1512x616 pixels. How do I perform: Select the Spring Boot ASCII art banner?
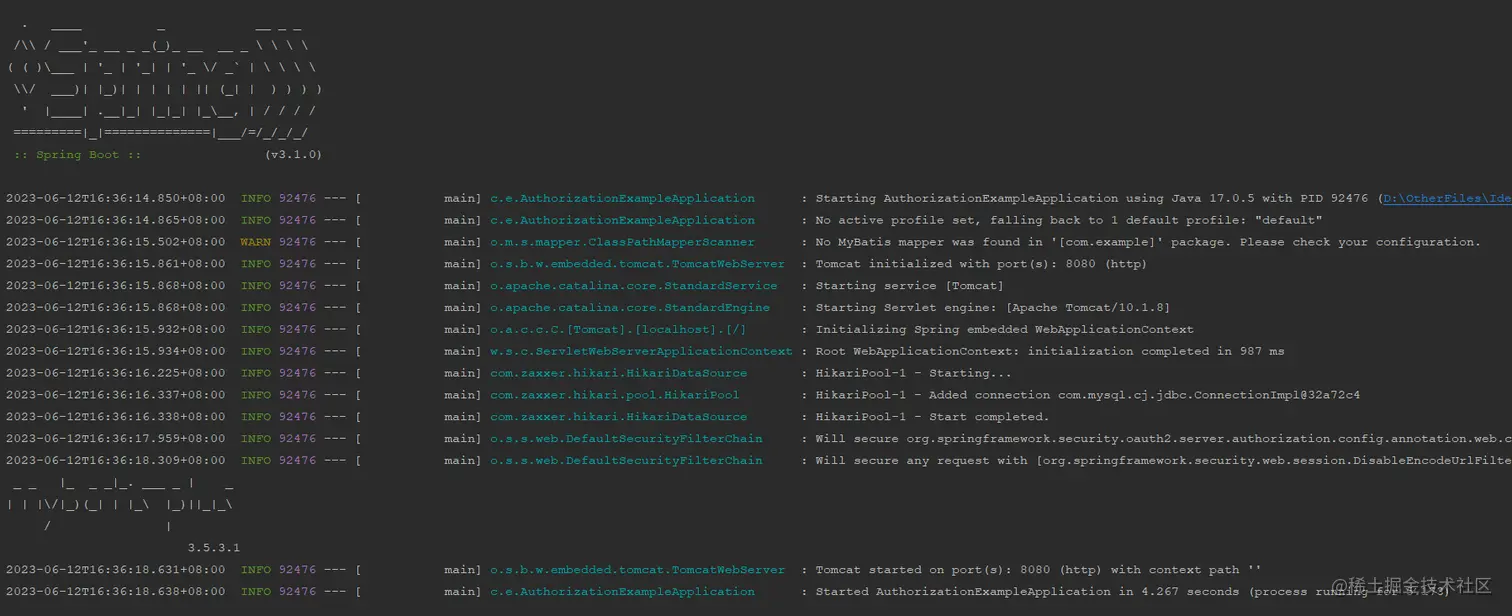click(160, 75)
